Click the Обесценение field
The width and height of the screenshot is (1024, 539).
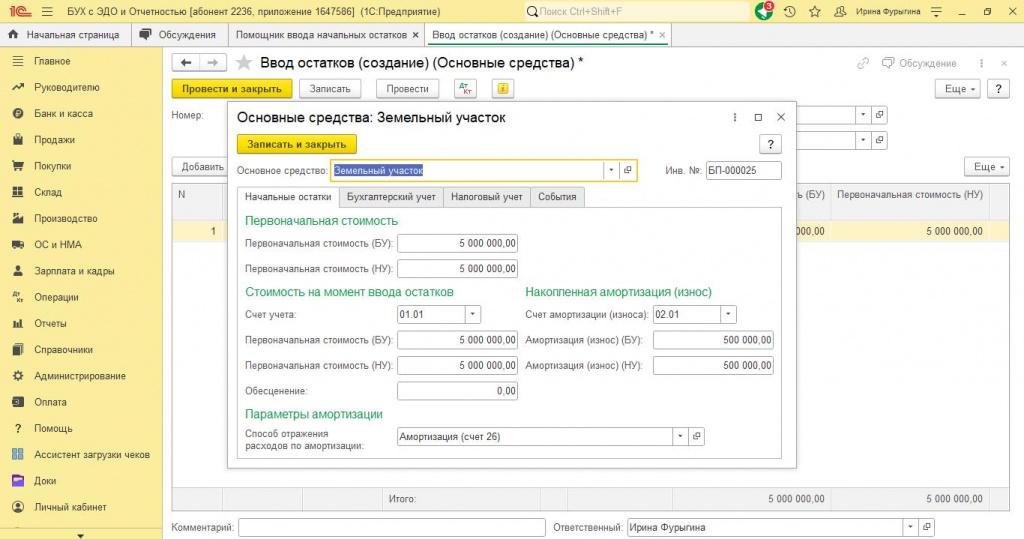click(x=457, y=391)
